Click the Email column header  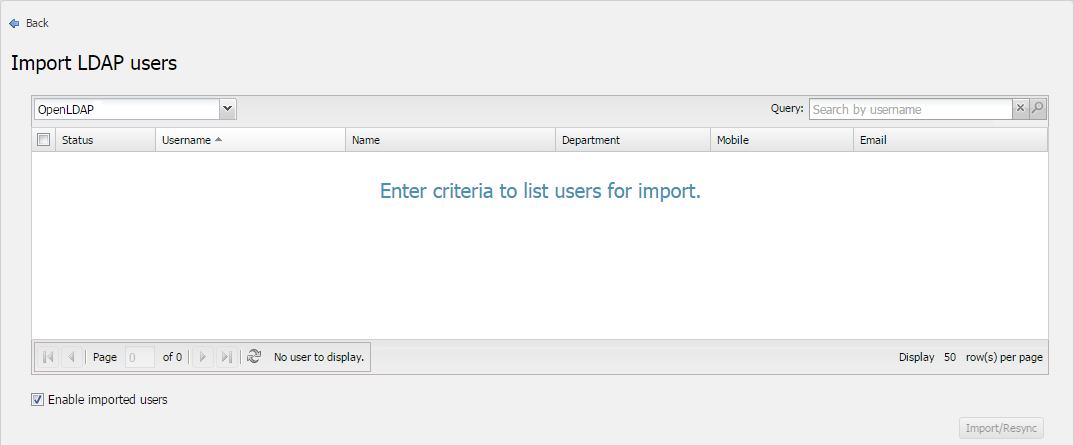[x=872, y=140]
